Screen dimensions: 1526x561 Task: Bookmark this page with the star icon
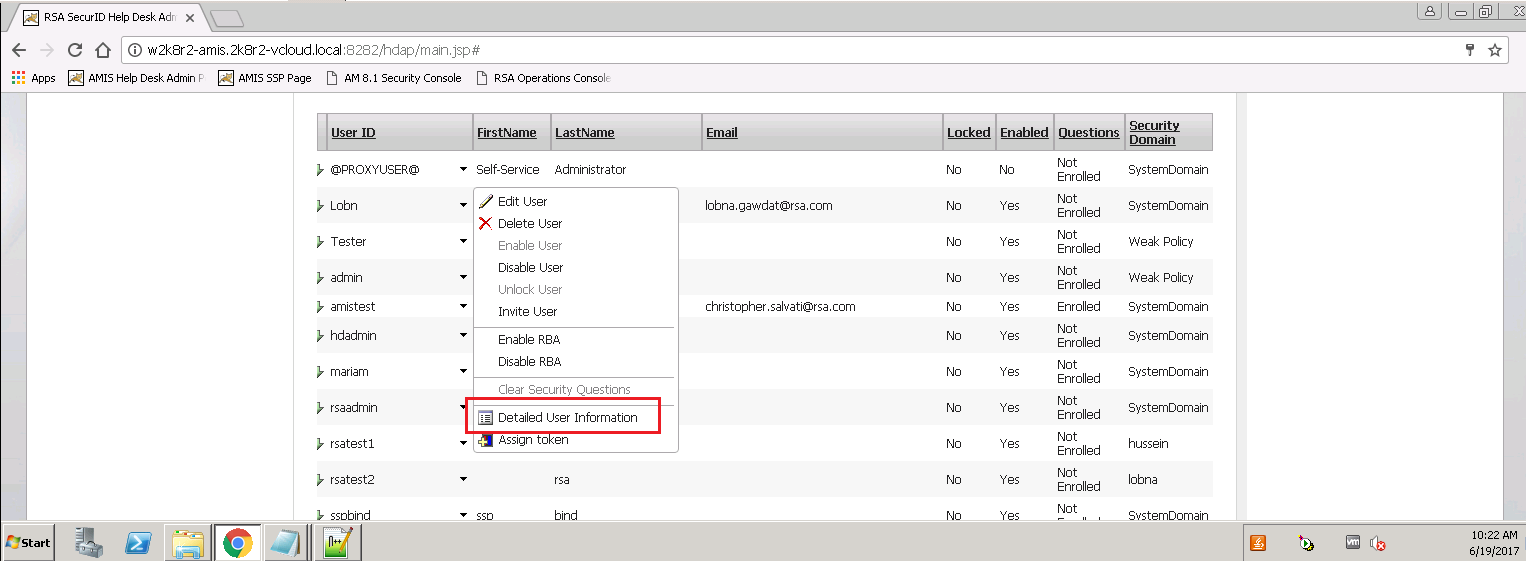pos(1495,50)
